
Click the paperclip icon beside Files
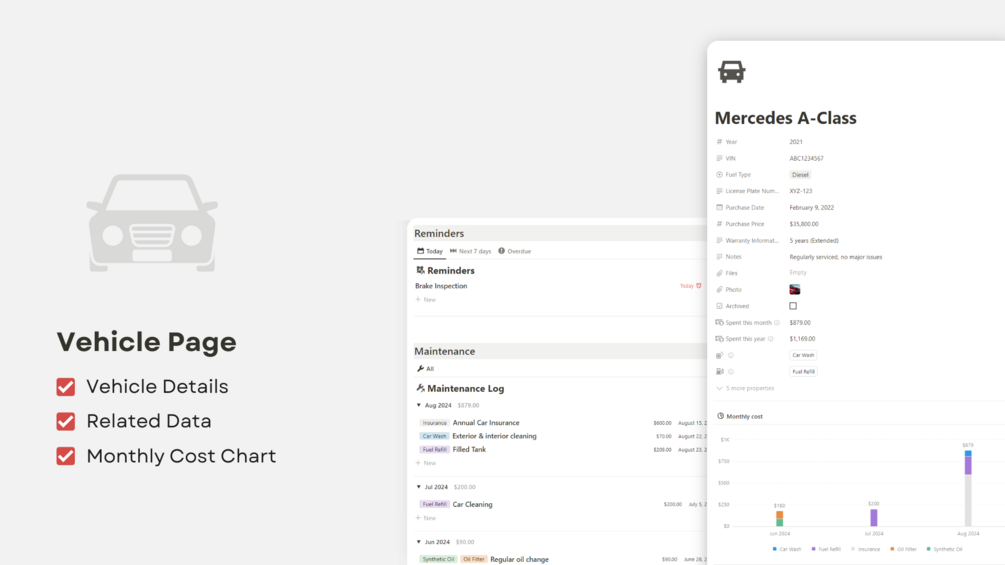719,273
